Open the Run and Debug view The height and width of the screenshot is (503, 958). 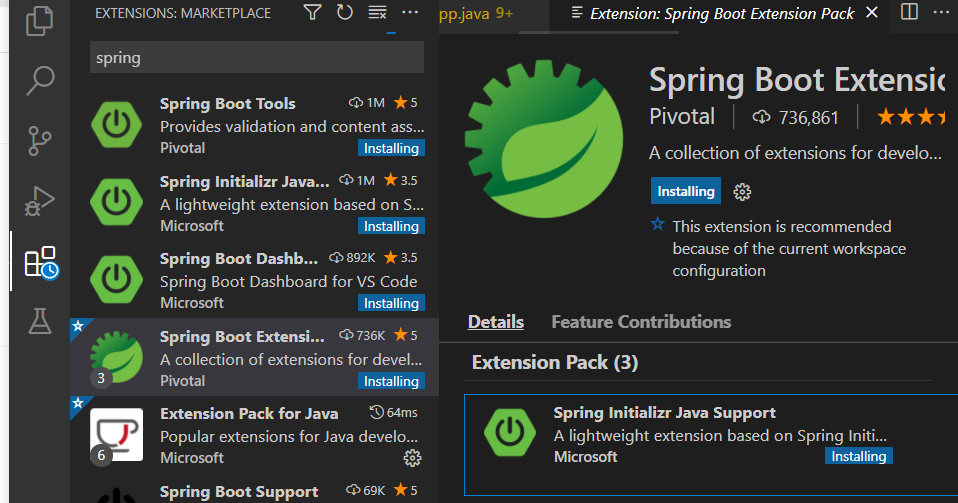[x=40, y=201]
